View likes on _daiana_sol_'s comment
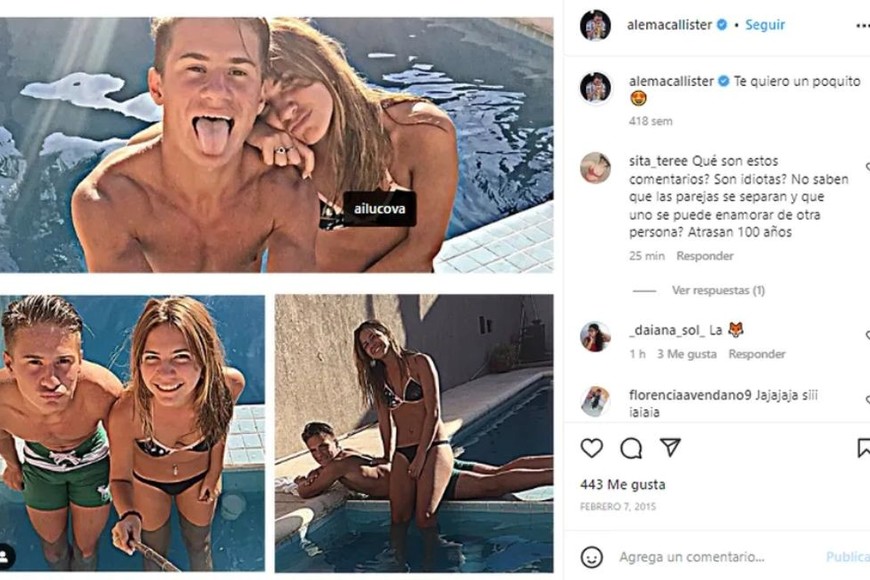Image resolution: width=870 pixels, height=580 pixels. (686, 354)
